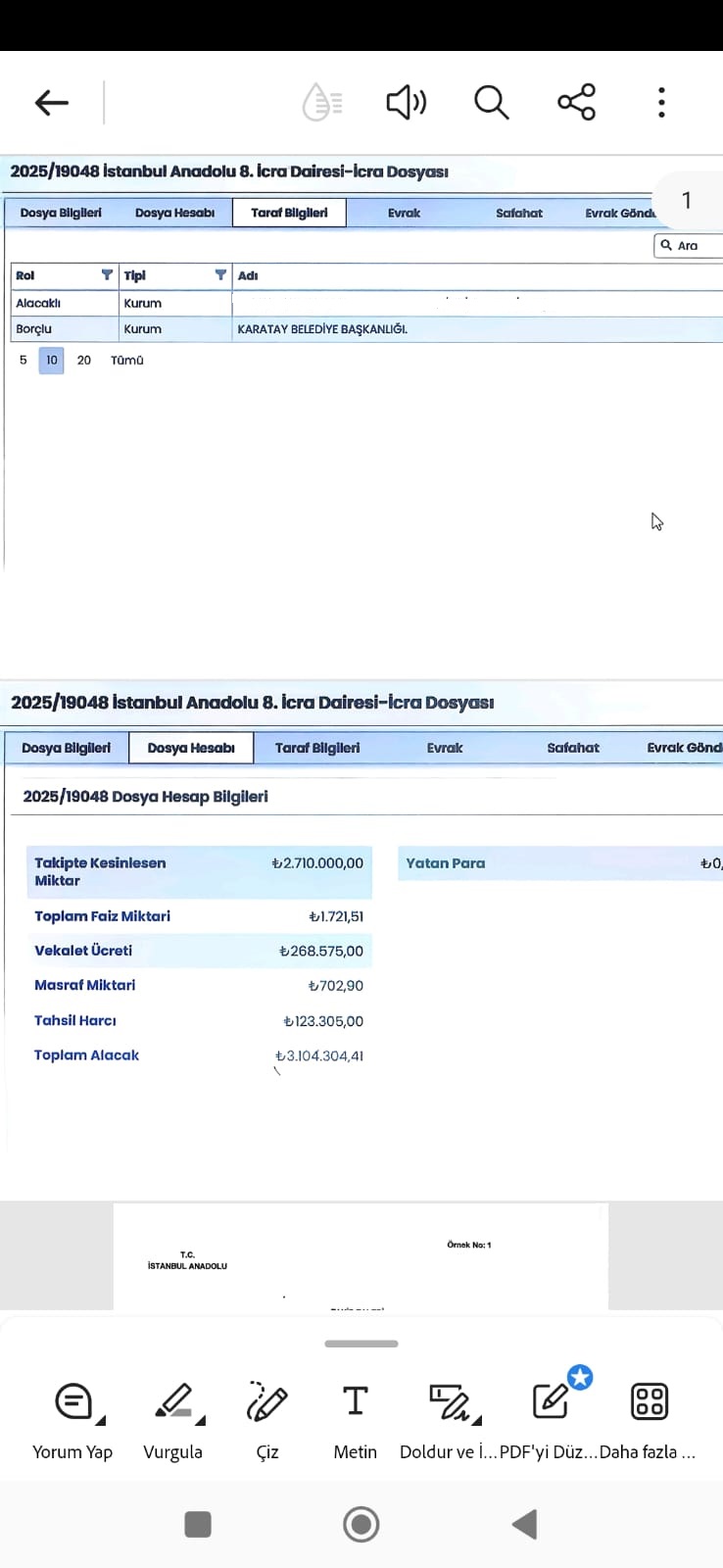Click the Rol column filter icon
Screen dimensions: 723x1568
pyautogui.click(x=107, y=275)
